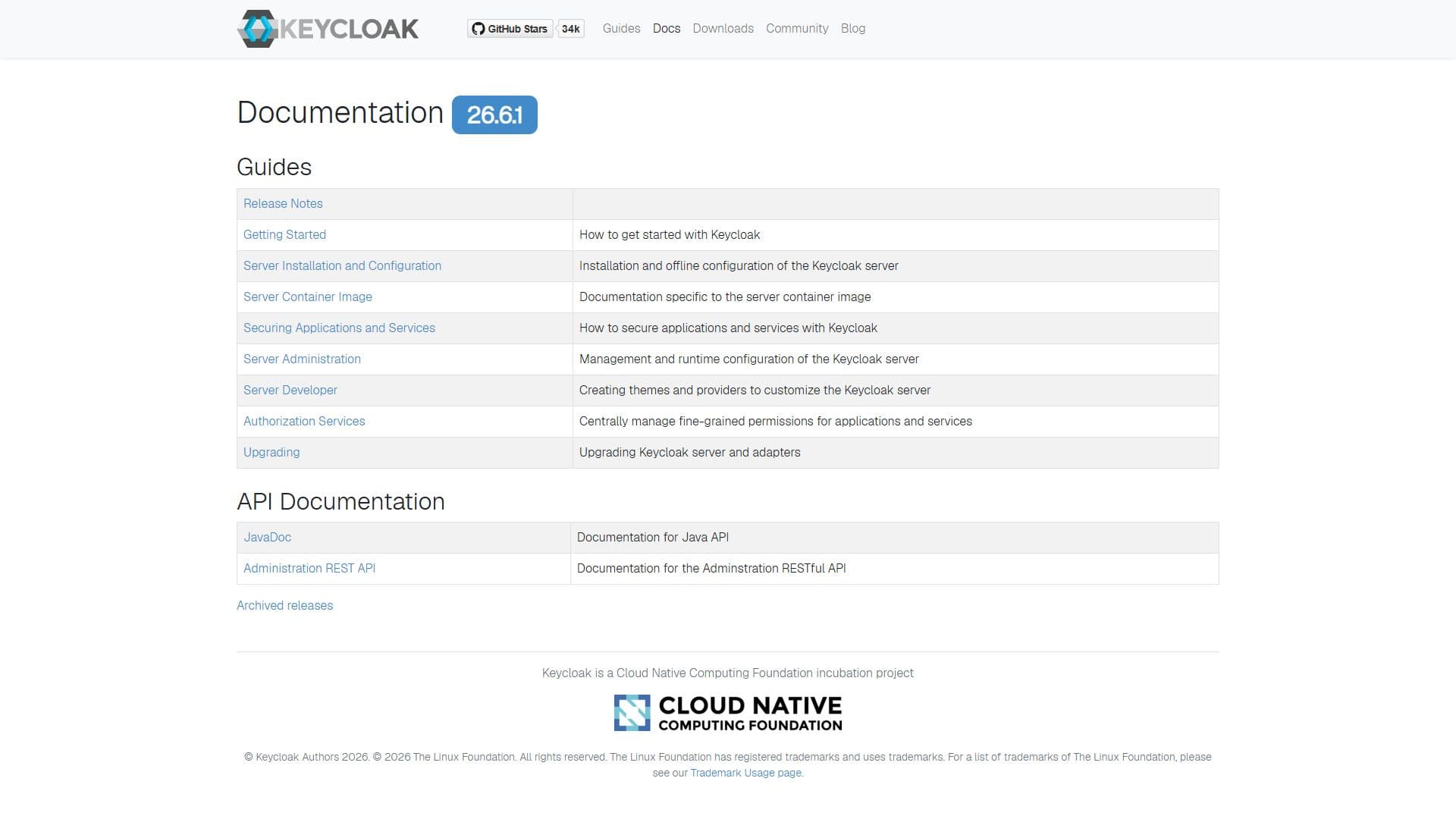Open the Trademark Usage page link
The width and height of the screenshot is (1456, 819).
(745, 773)
